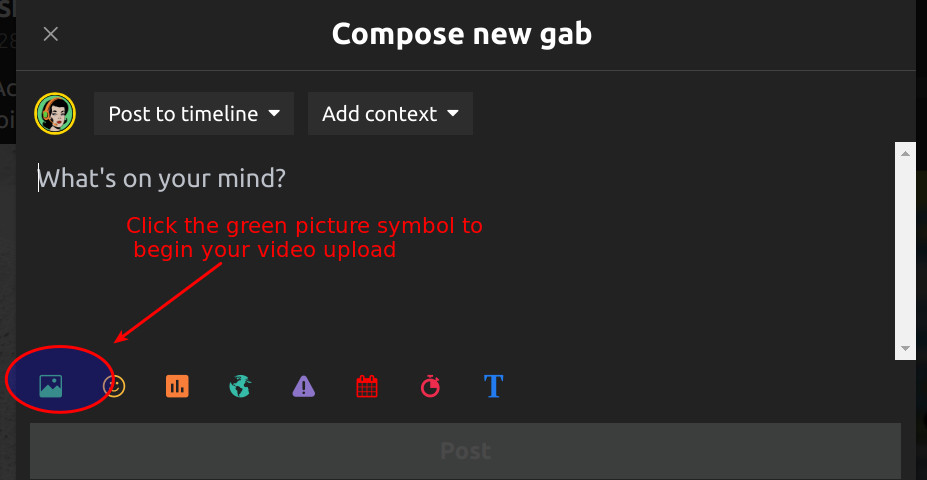Click the caret arrow beside "Add context"
The width and height of the screenshot is (927, 480).
(453, 114)
